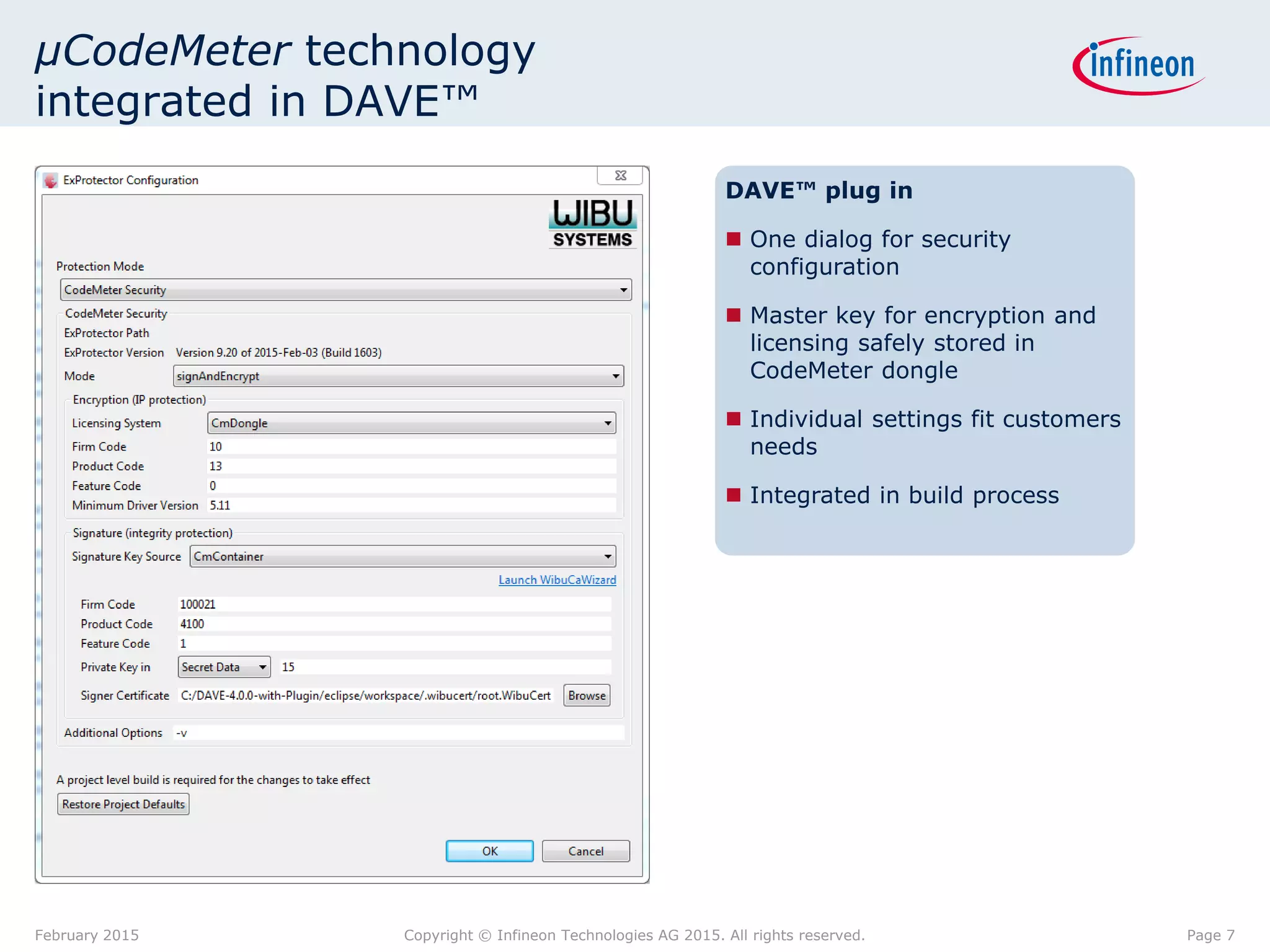Viewport: 1270px width, 952px height.
Task: Click the encryption Feature Code field showing 0
Action: tap(411, 486)
